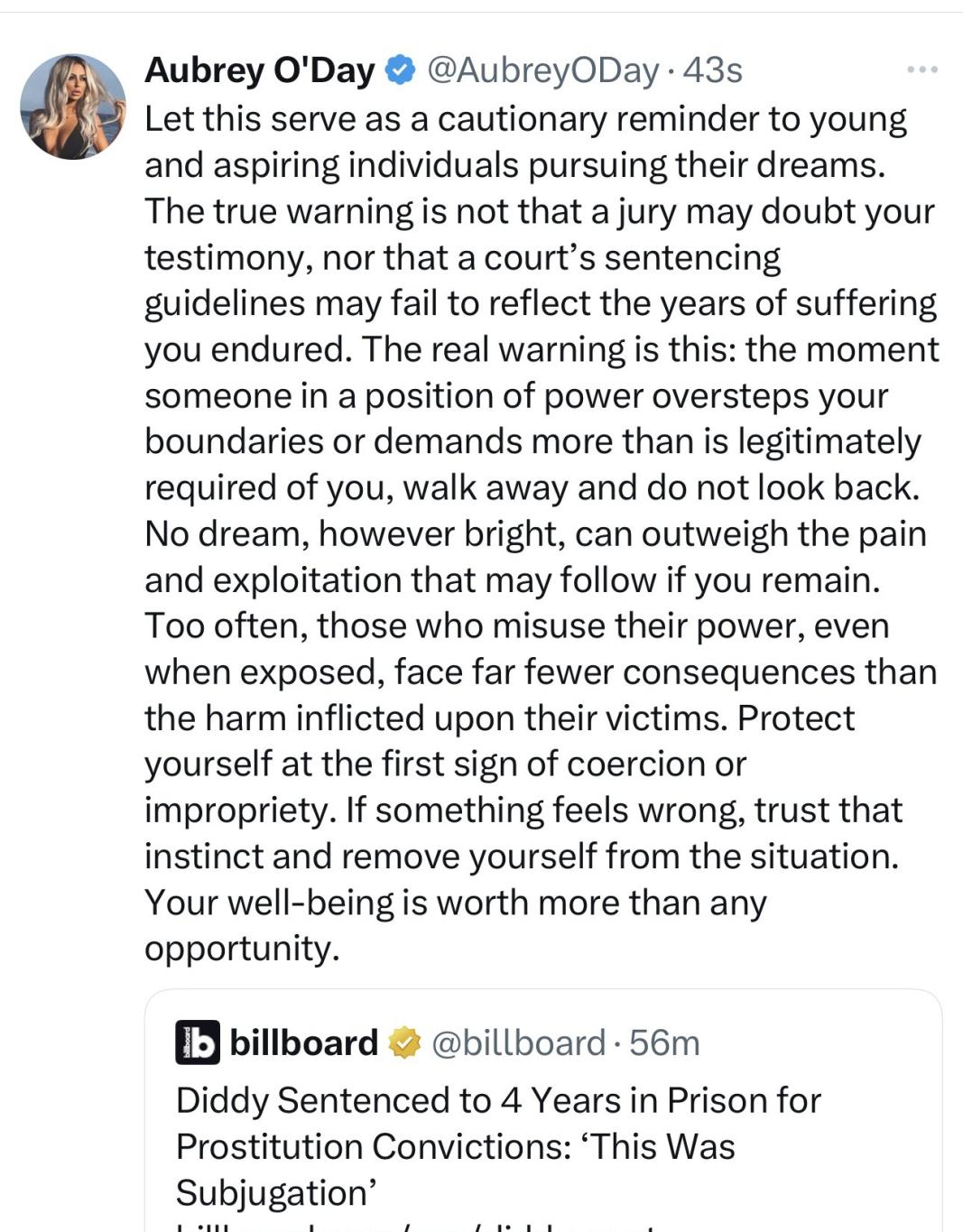Open Aubrey O'Day's profile picture
963x1232 pixels.
pyautogui.click(x=73, y=107)
